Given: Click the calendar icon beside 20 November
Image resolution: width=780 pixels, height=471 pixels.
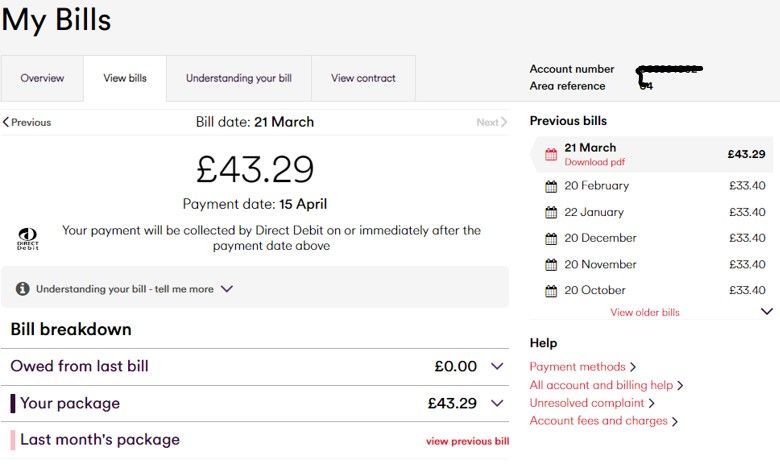Looking at the screenshot, I should [551, 265].
